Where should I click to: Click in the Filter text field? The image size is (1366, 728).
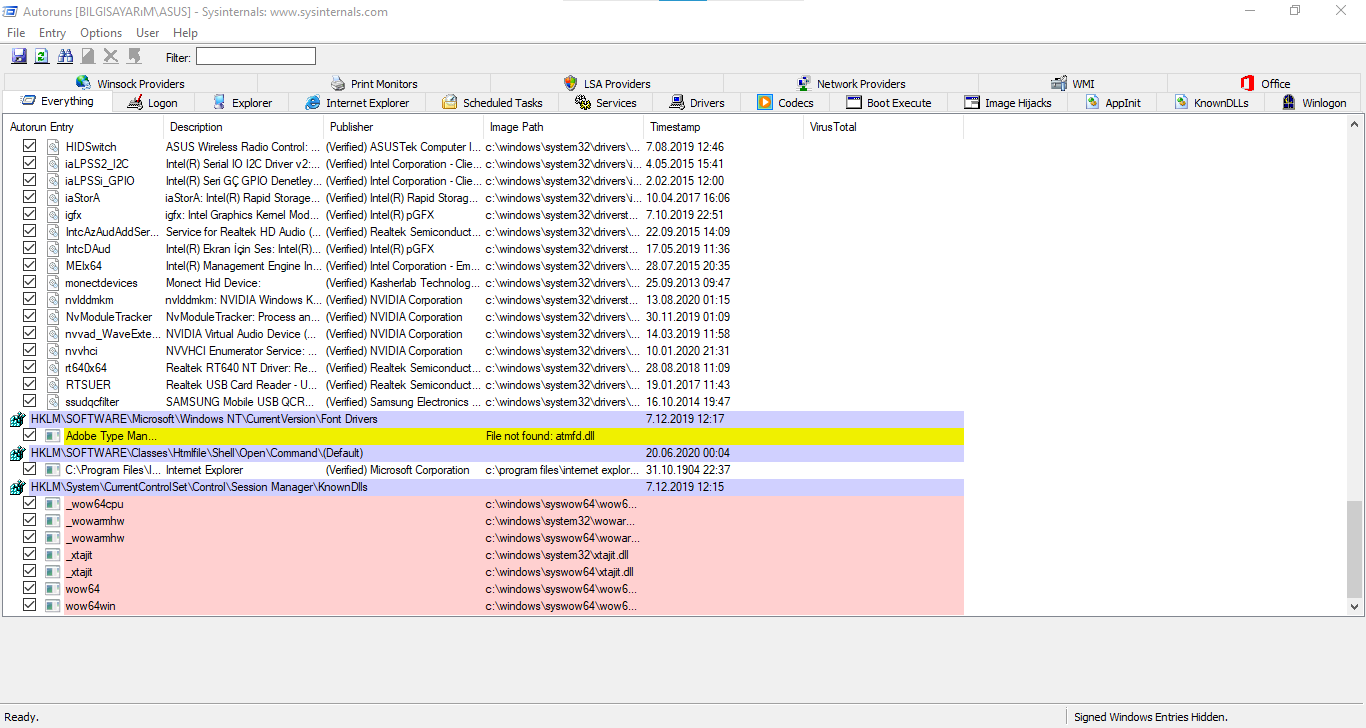click(256, 57)
